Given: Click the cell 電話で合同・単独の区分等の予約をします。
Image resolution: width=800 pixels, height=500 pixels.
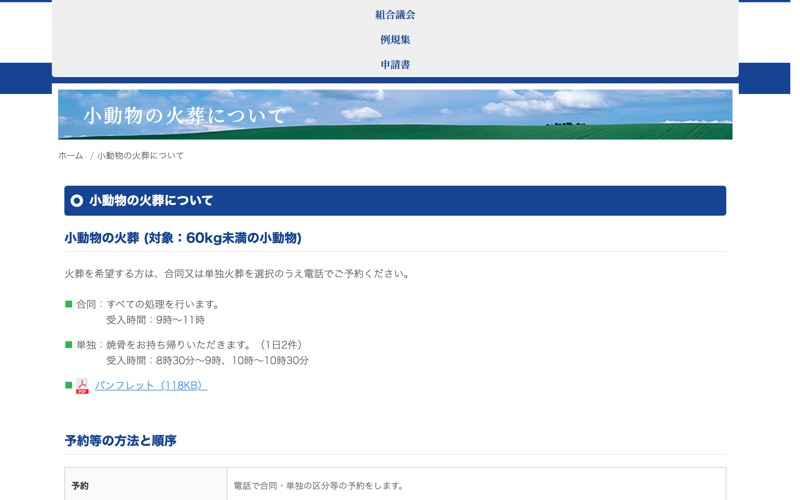Looking at the screenshot, I should pos(476,484).
